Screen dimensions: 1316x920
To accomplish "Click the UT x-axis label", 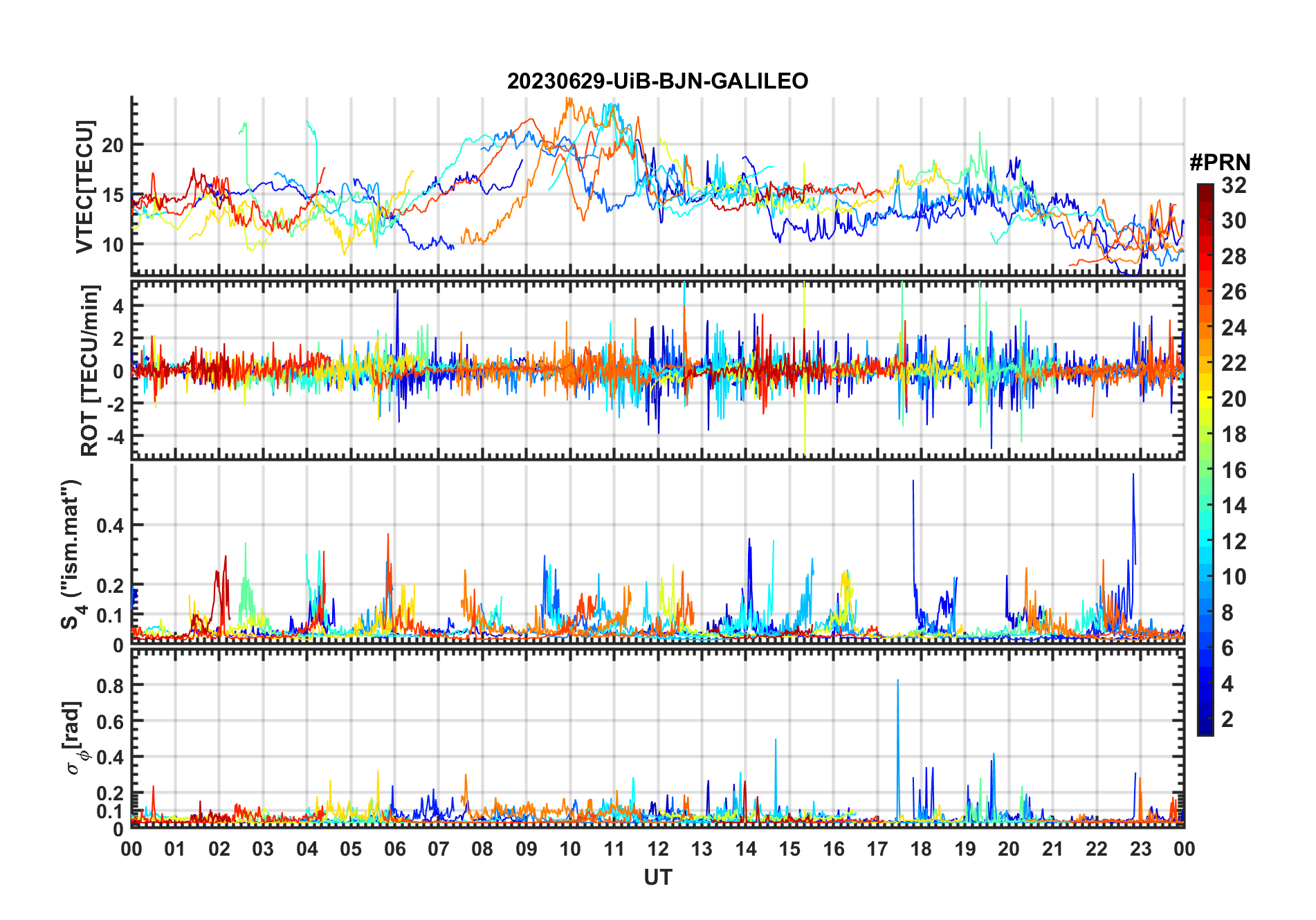I will tap(657, 878).
